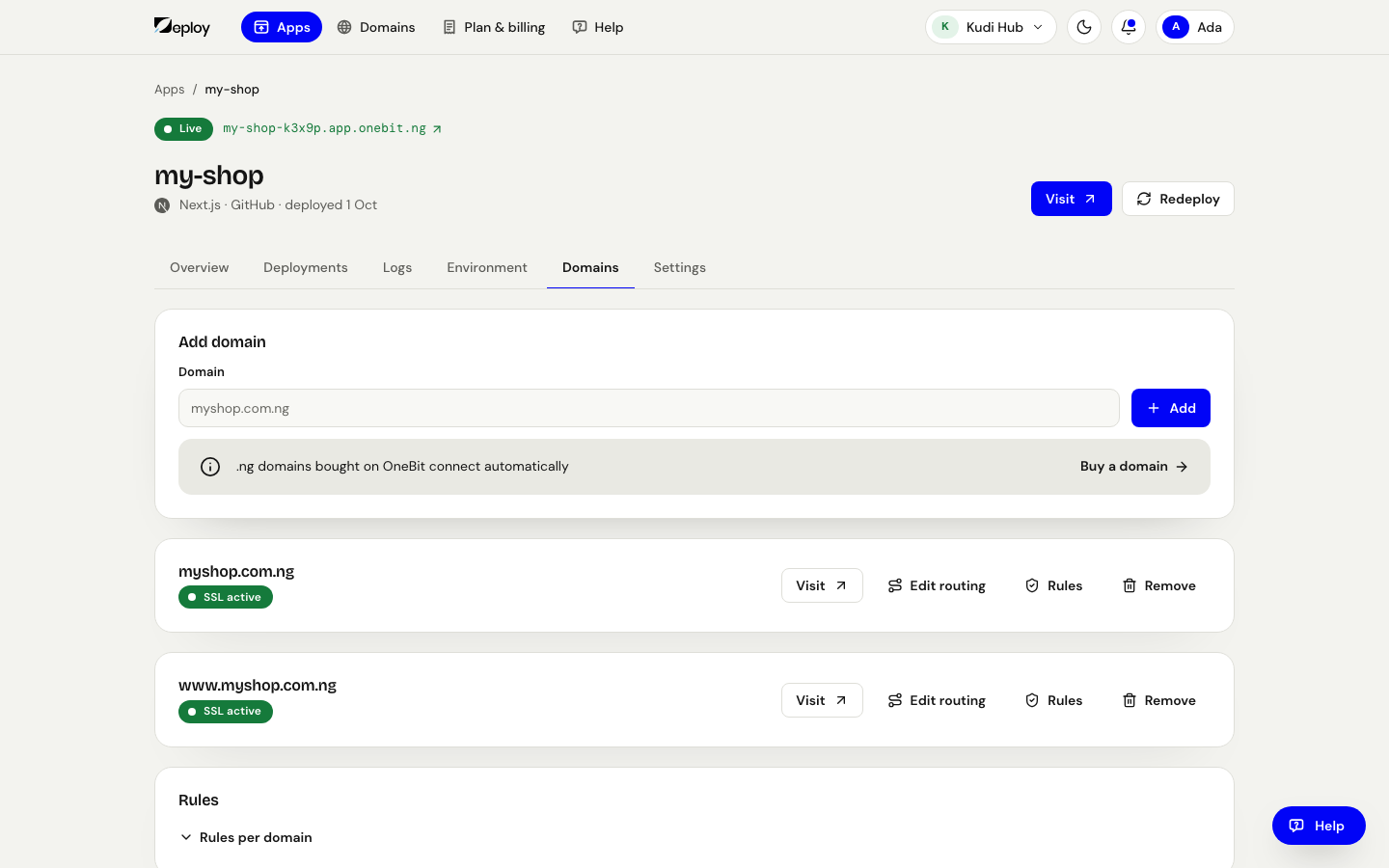1389x868 pixels.
Task: Click the Deploy logo
Action: (182, 27)
